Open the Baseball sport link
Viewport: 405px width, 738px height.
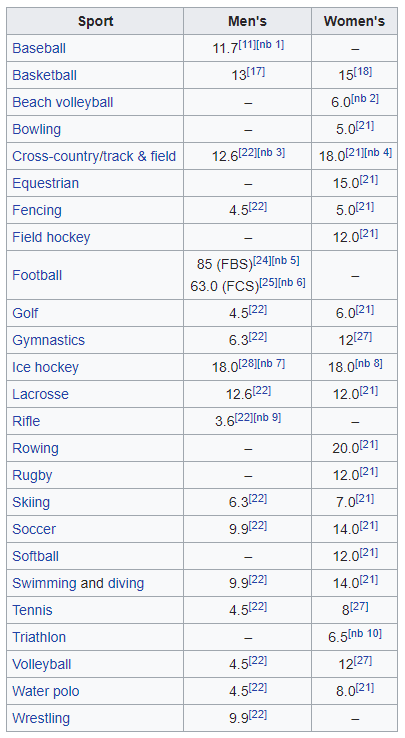pyautogui.click(x=39, y=48)
